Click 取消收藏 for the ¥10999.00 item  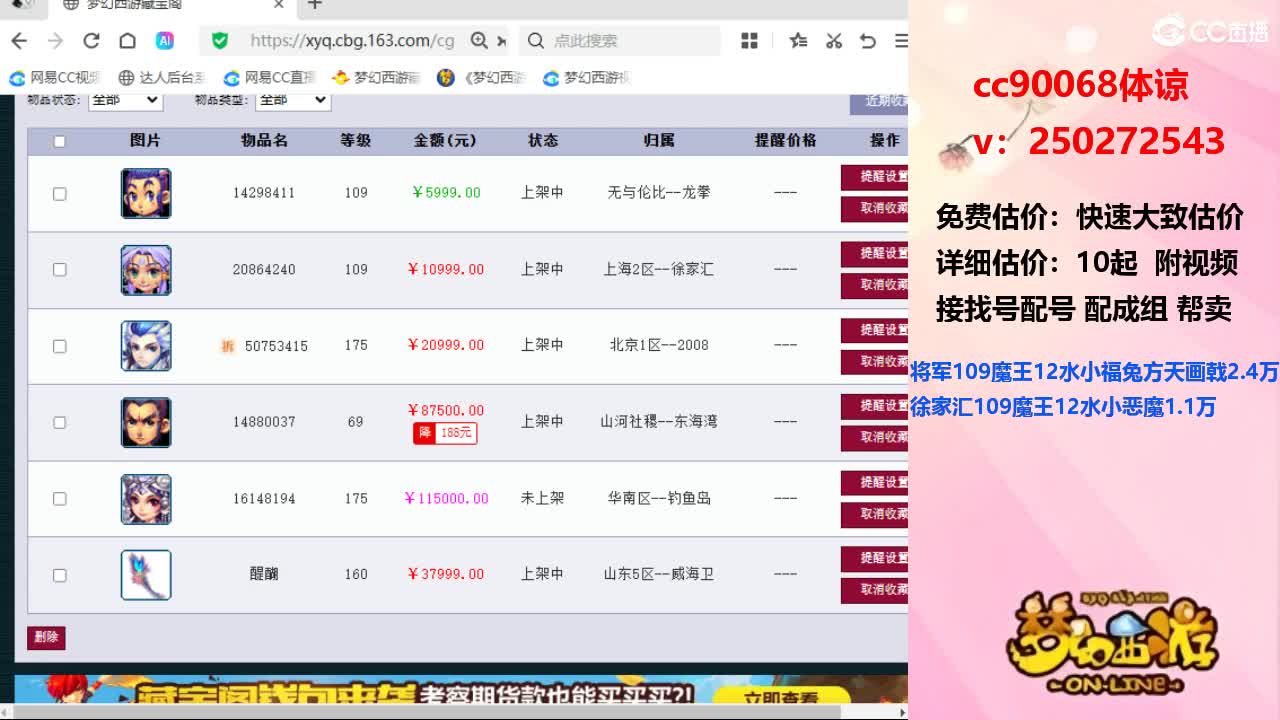click(875, 286)
